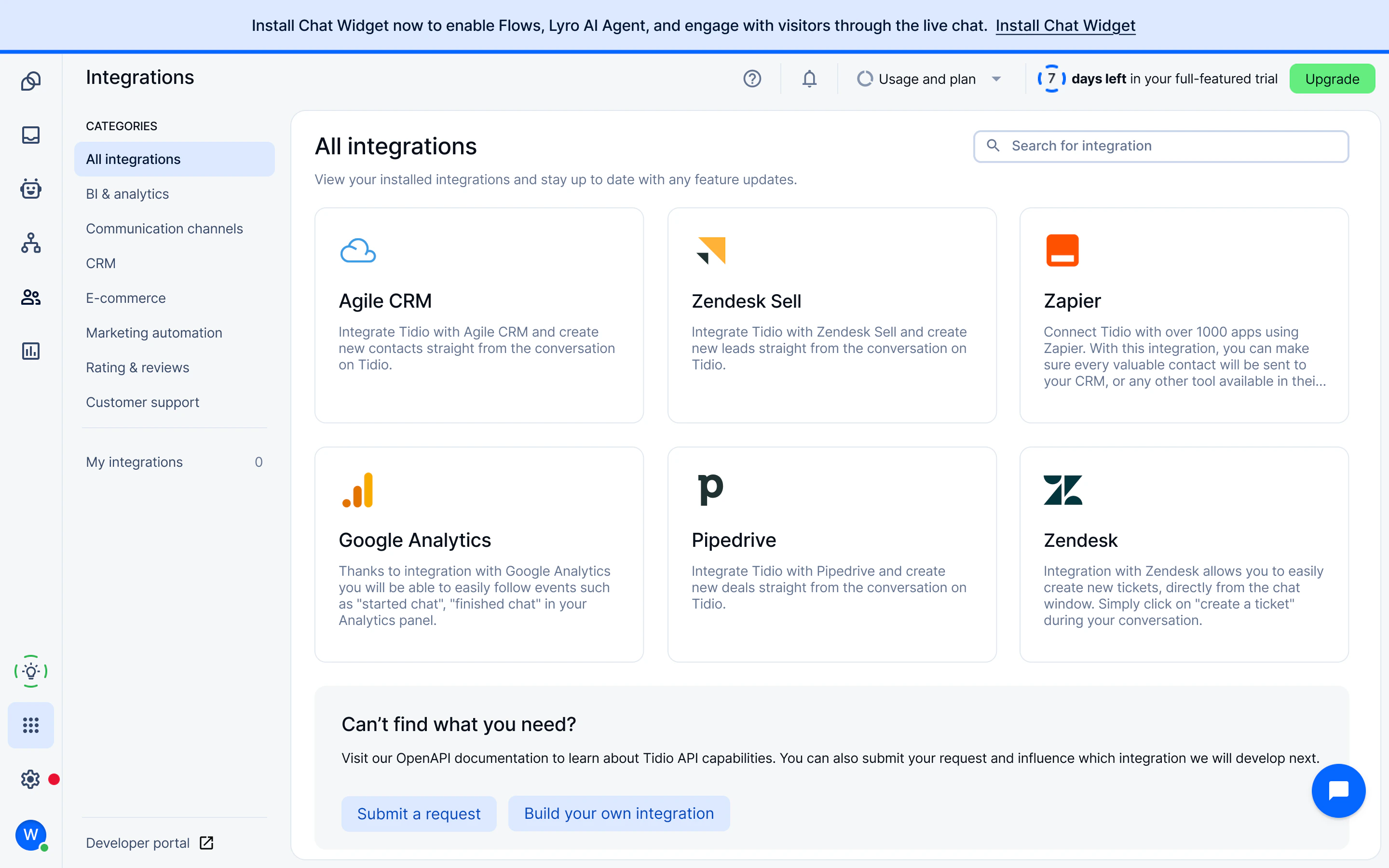Click the Pipedrive P logo
Viewport: 1389px width, 868px height.
(710, 489)
